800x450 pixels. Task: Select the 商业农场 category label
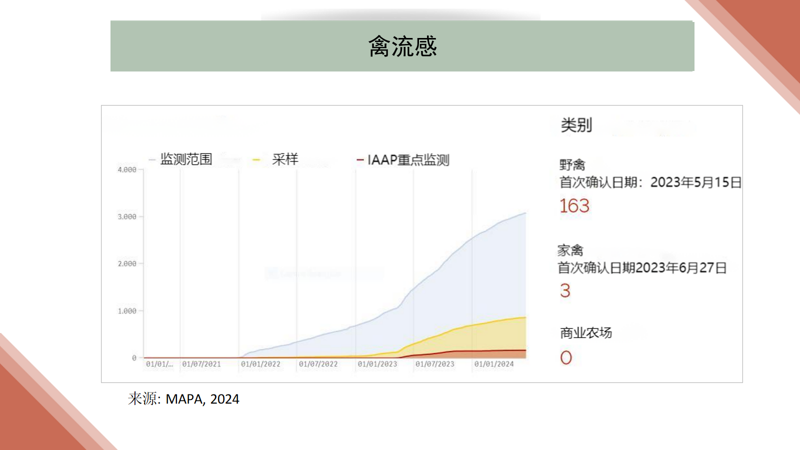pos(586,333)
